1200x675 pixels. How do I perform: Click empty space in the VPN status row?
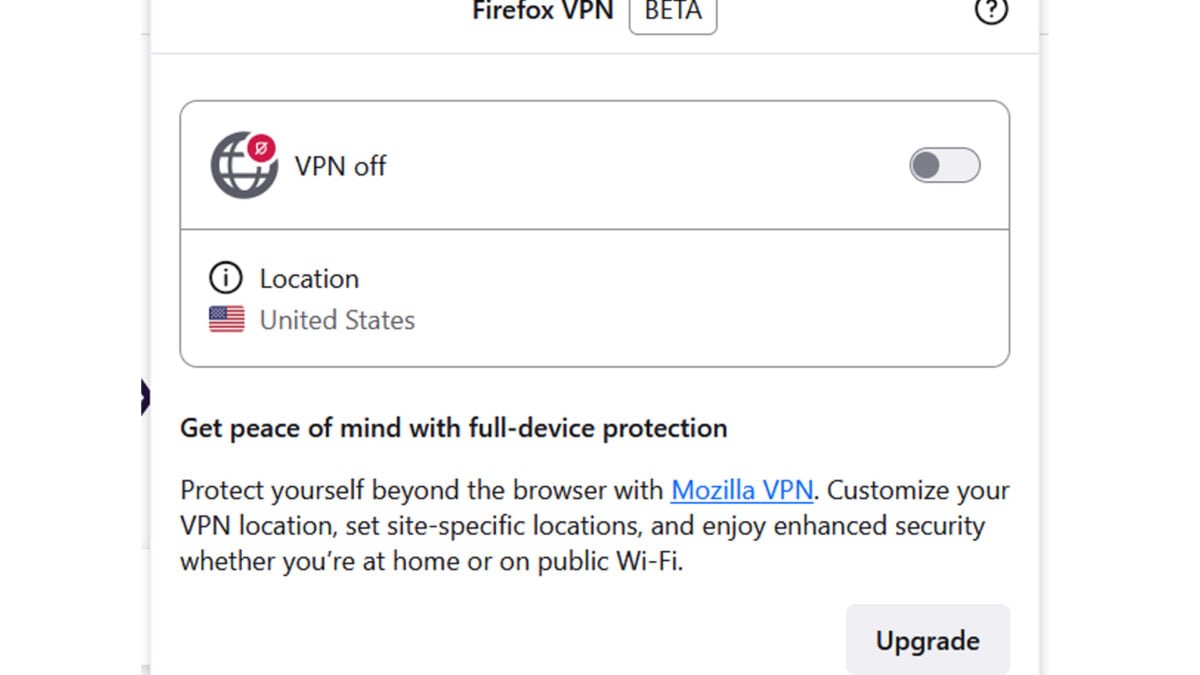pos(640,166)
